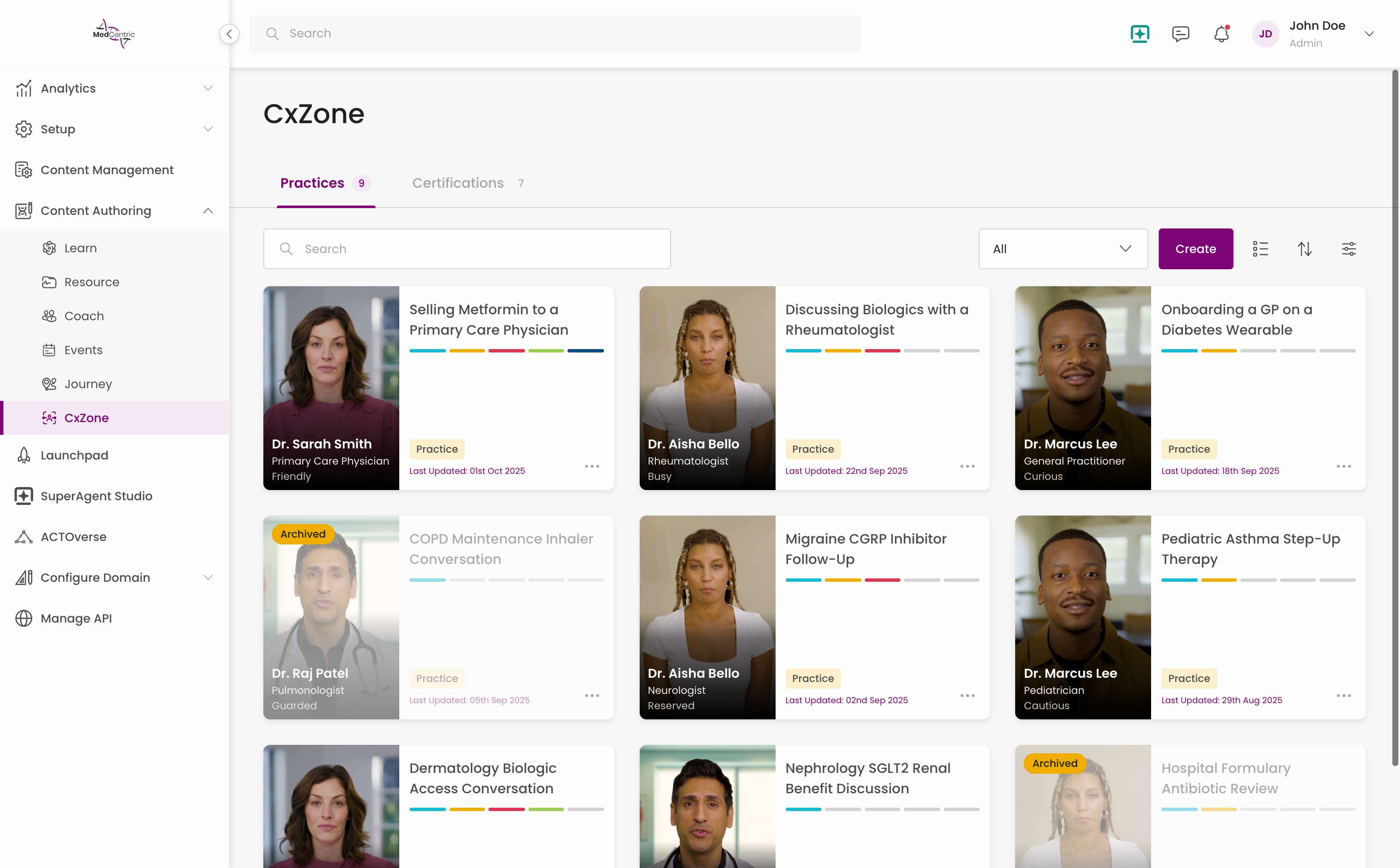
Task: Open the filter settings sliders icon
Action: coord(1348,248)
